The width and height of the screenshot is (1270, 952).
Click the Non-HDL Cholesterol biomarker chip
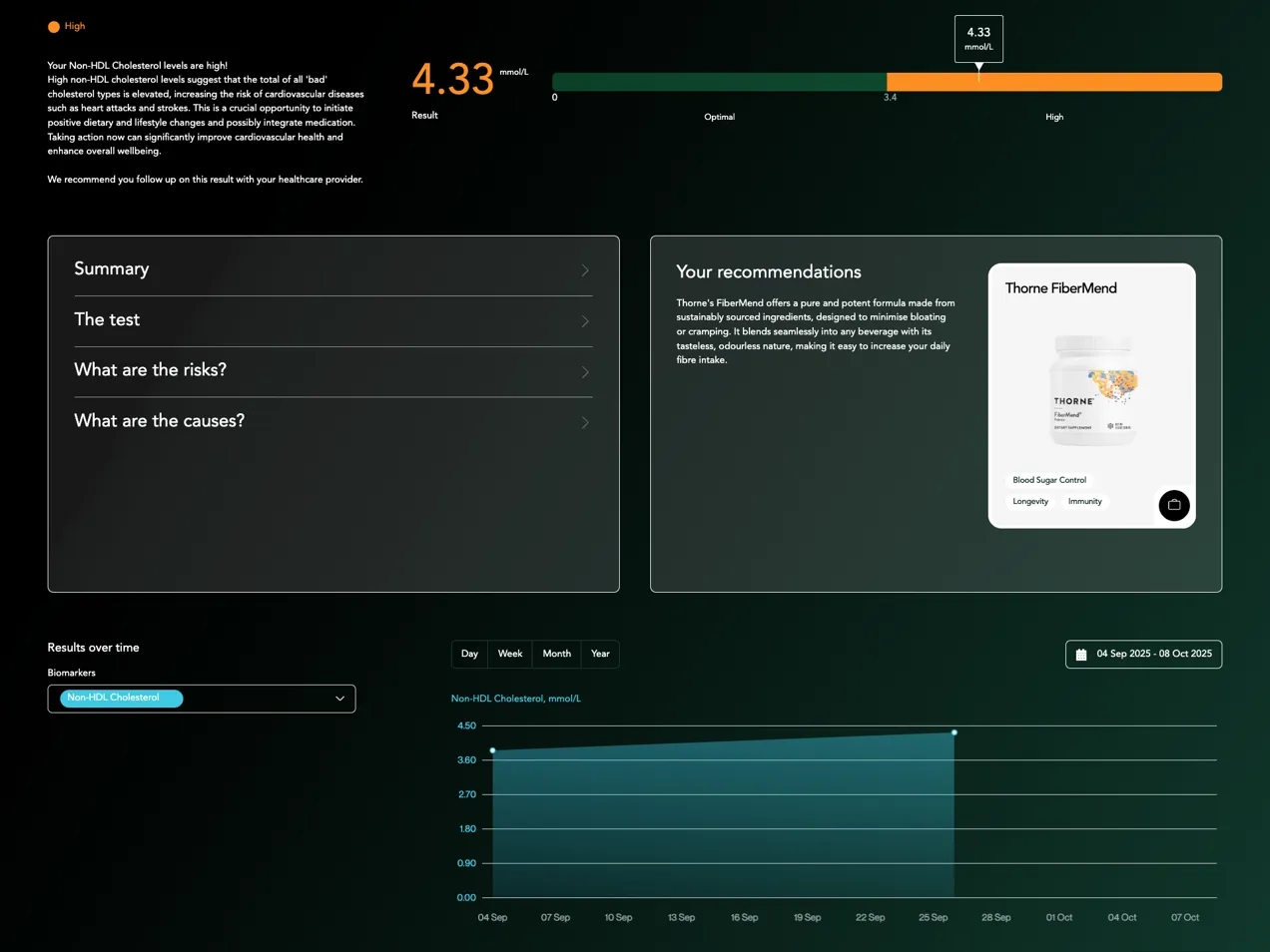click(120, 699)
